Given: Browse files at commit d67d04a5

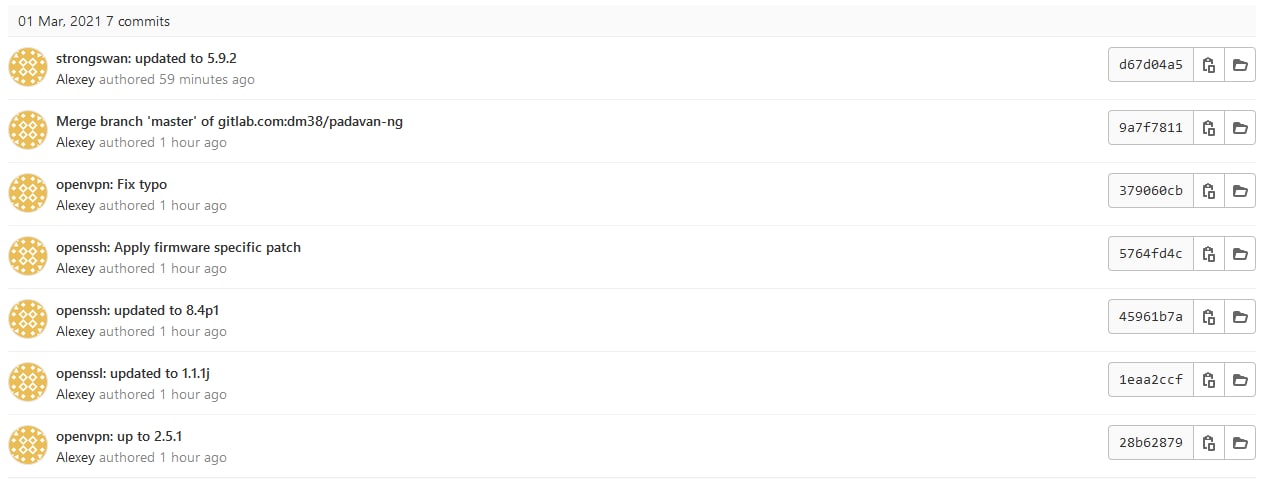Looking at the screenshot, I should coord(1240,65).
